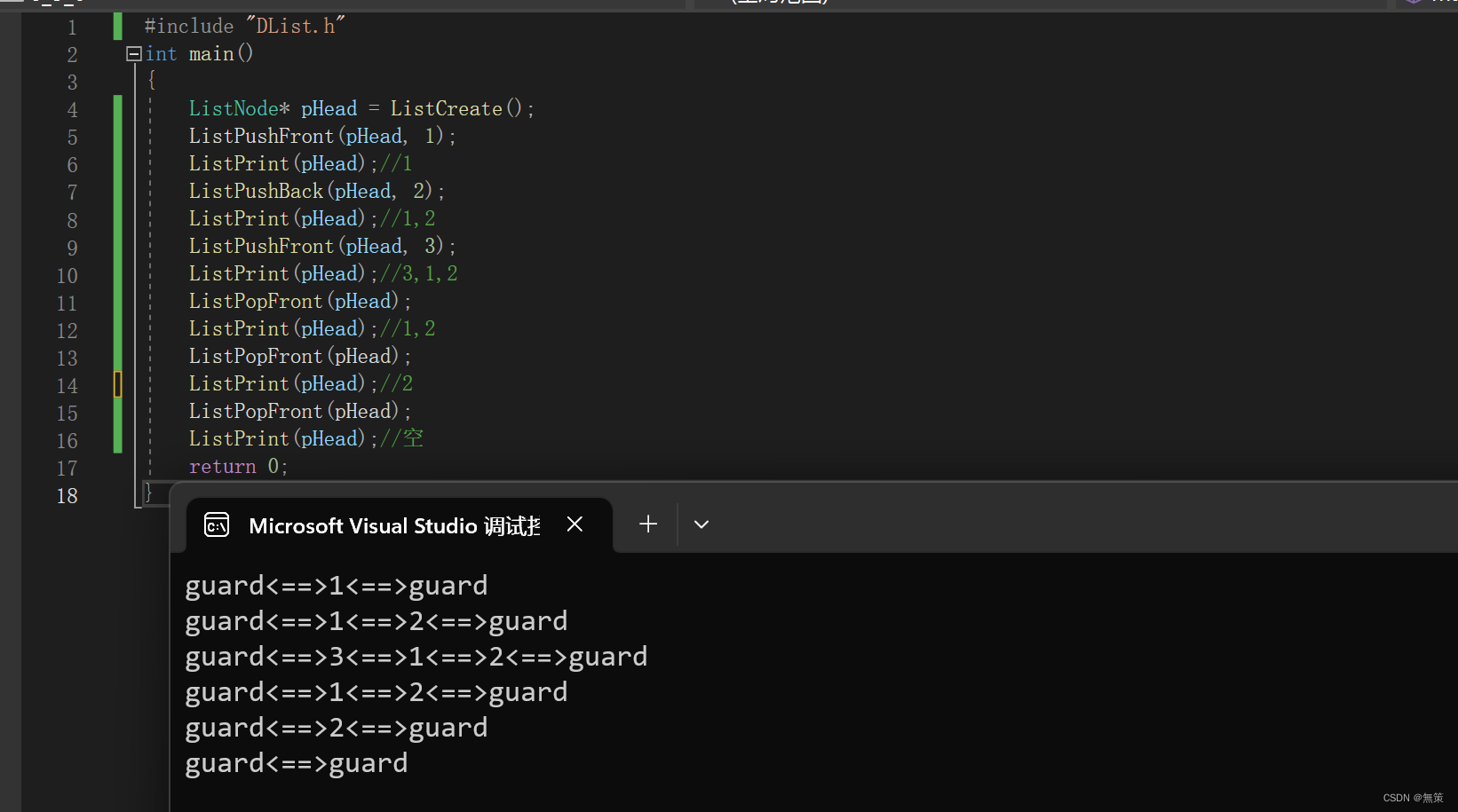Screen dimensions: 1458x812
Task: Open the terminal tab dropdown chevron
Action: click(701, 524)
